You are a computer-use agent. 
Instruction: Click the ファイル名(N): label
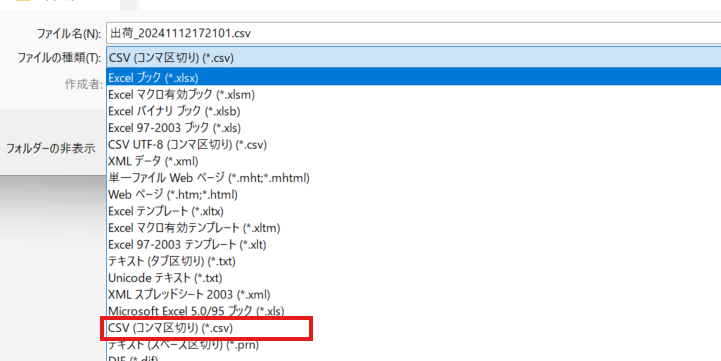(x=69, y=34)
